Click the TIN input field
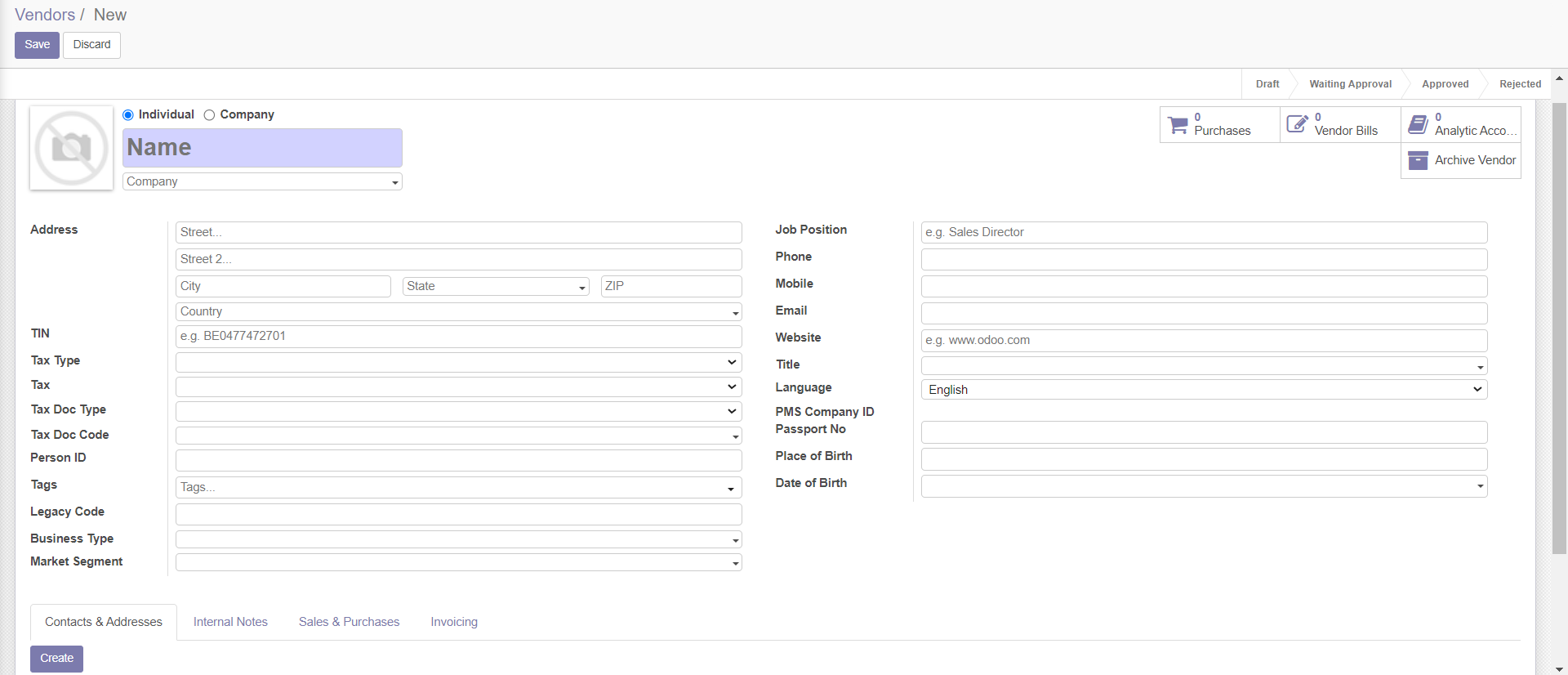 tap(458, 336)
